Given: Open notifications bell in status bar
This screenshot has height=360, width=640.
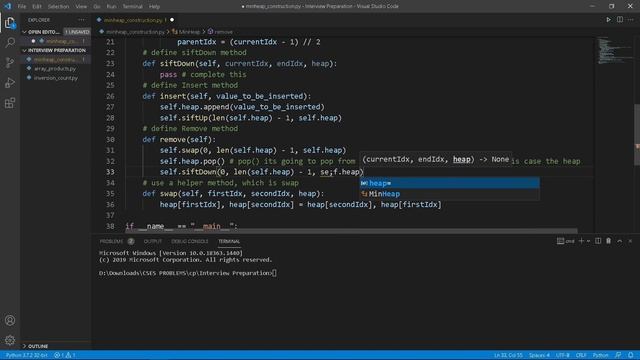Looking at the screenshot, I should pyautogui.click(x=631, y=355).
